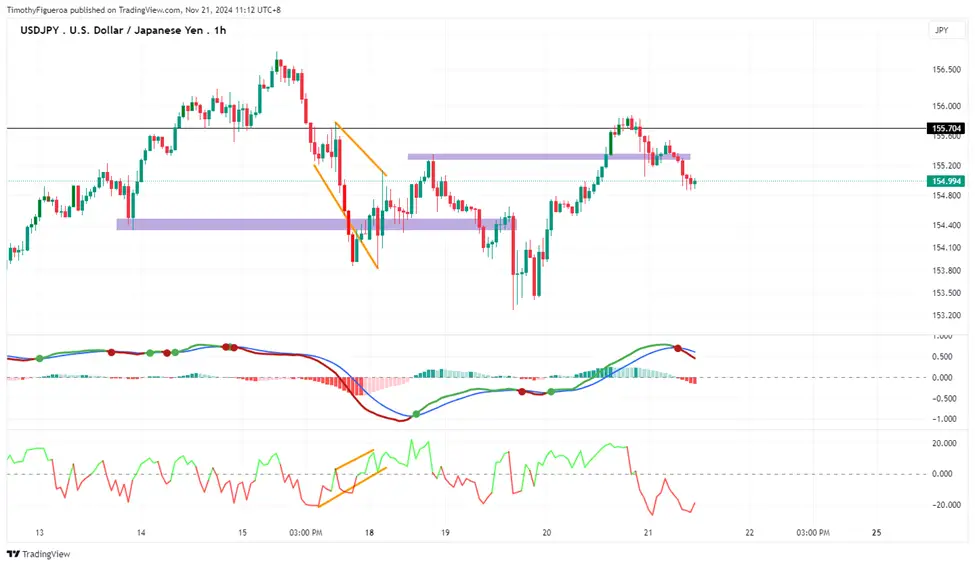Click the date 20 on time axis
This screenshot has height=566, width=975.
pos(547,532)
